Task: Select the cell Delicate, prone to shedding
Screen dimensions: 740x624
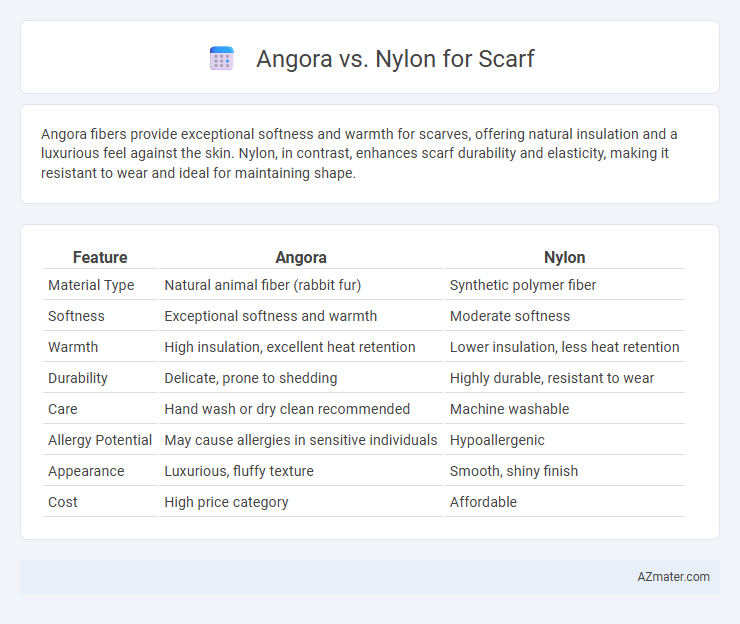Action: click(251, 378)
